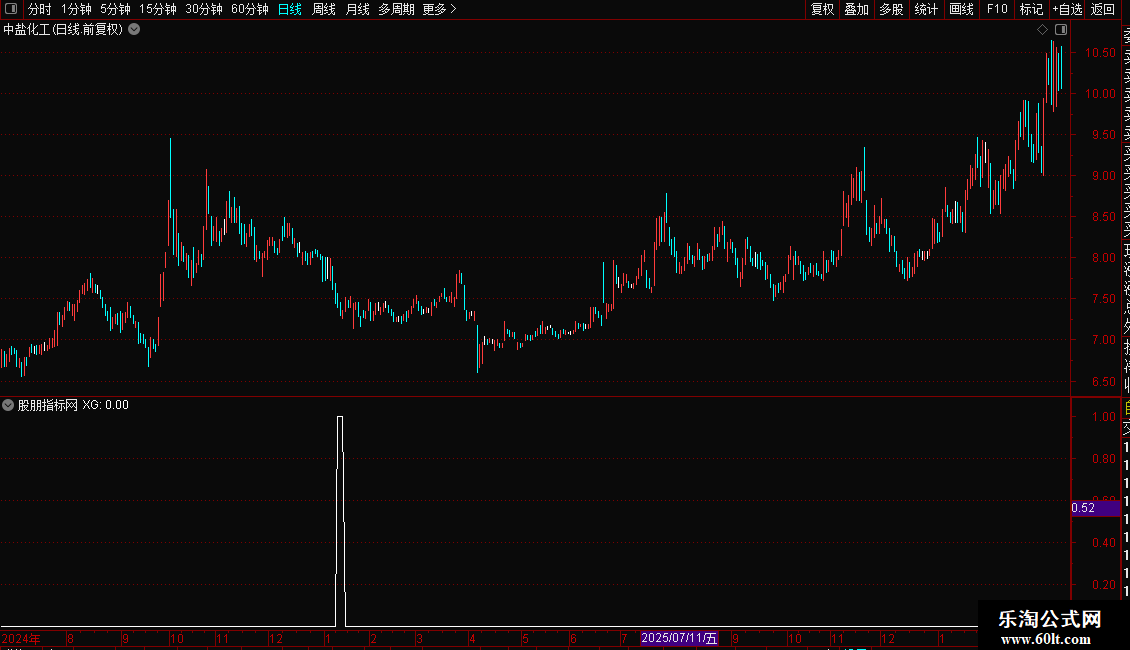Click the 返回 back button
The height and width of the screenshot is (650, 1130).
pos(1103,9)
